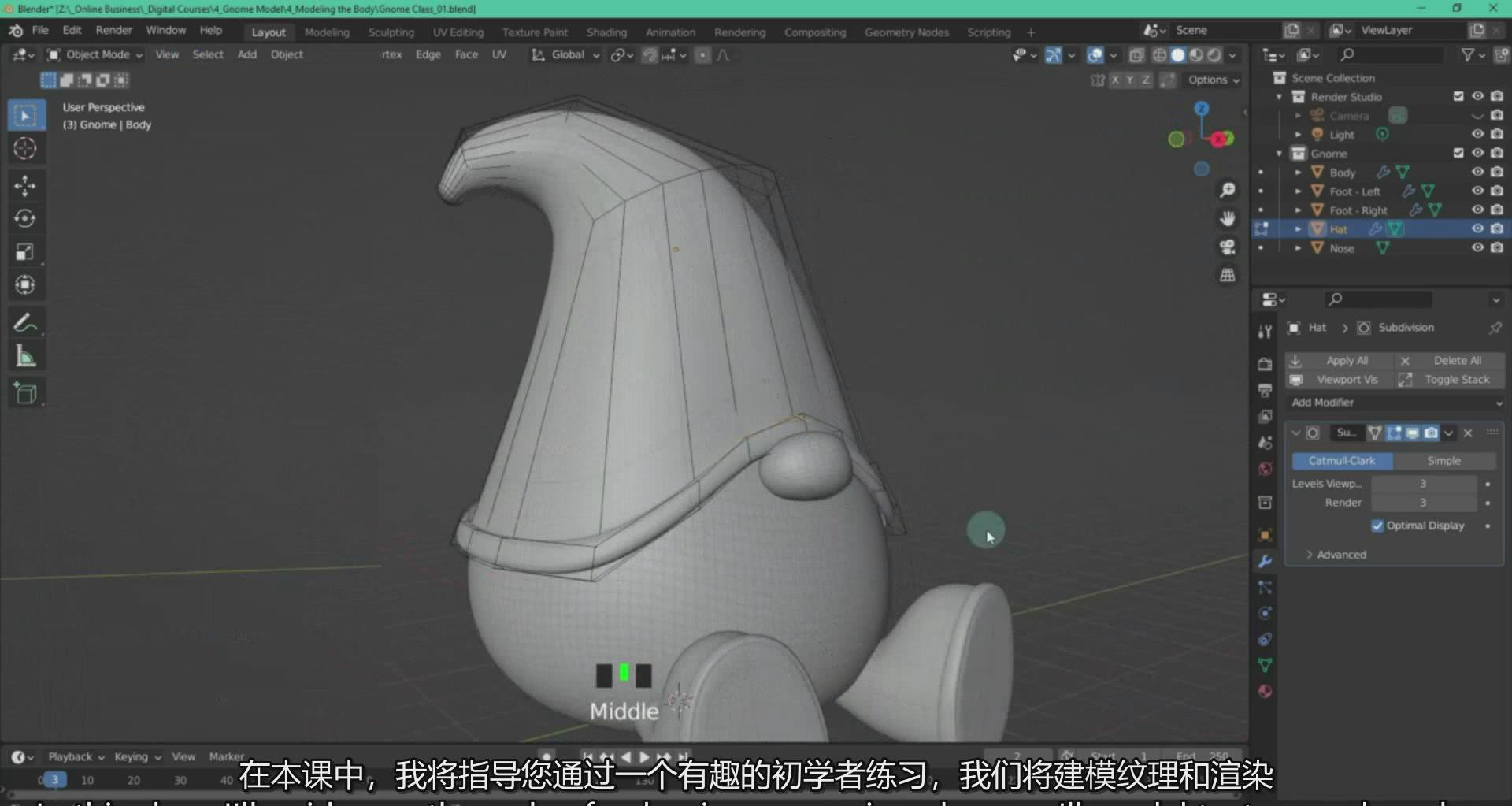Hide the Body object in outliner
This screenshot has width=1512, height=806.
(1477, 172)
